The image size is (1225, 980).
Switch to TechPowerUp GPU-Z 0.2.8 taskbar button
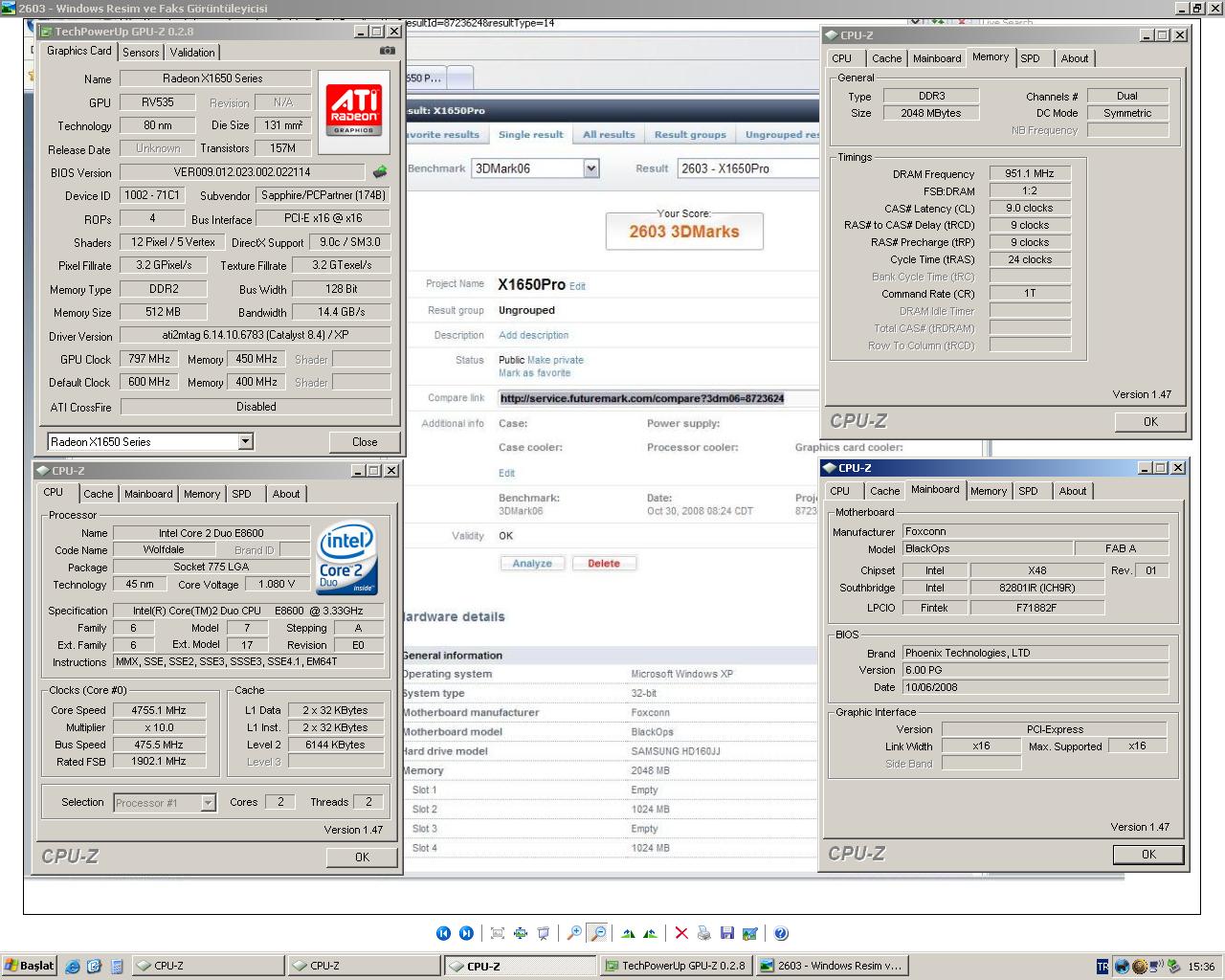676,966
